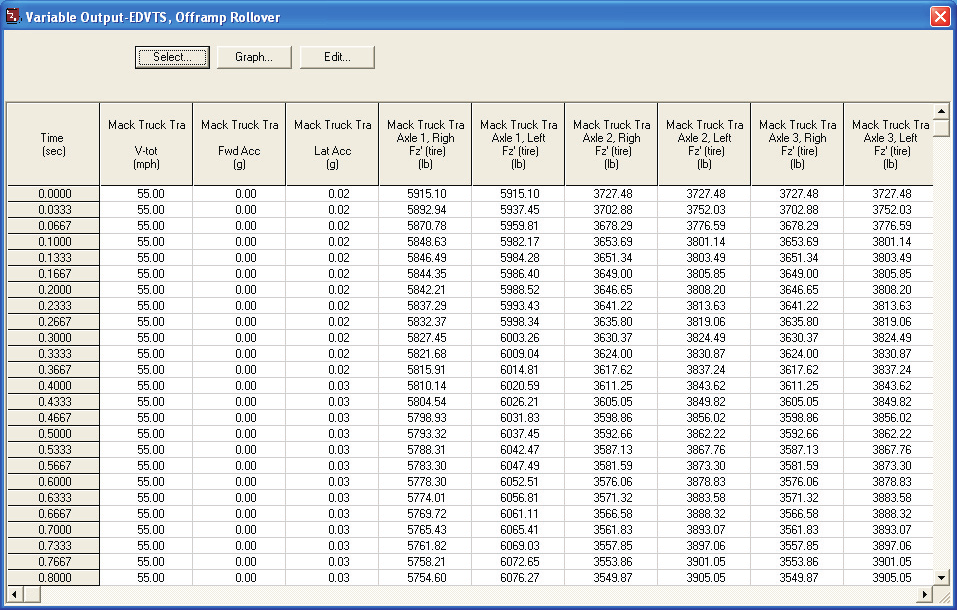
Task: Click the vertical scrollbar down arrow
Action: pos(941,578)
